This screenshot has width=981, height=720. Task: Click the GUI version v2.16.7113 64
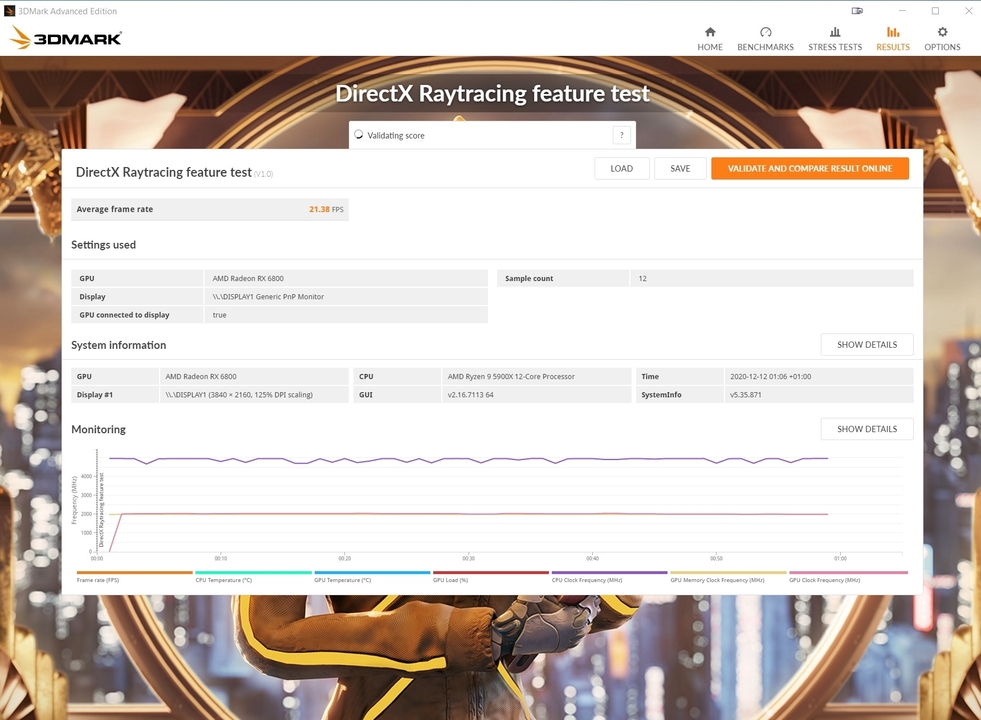[470, 395]
